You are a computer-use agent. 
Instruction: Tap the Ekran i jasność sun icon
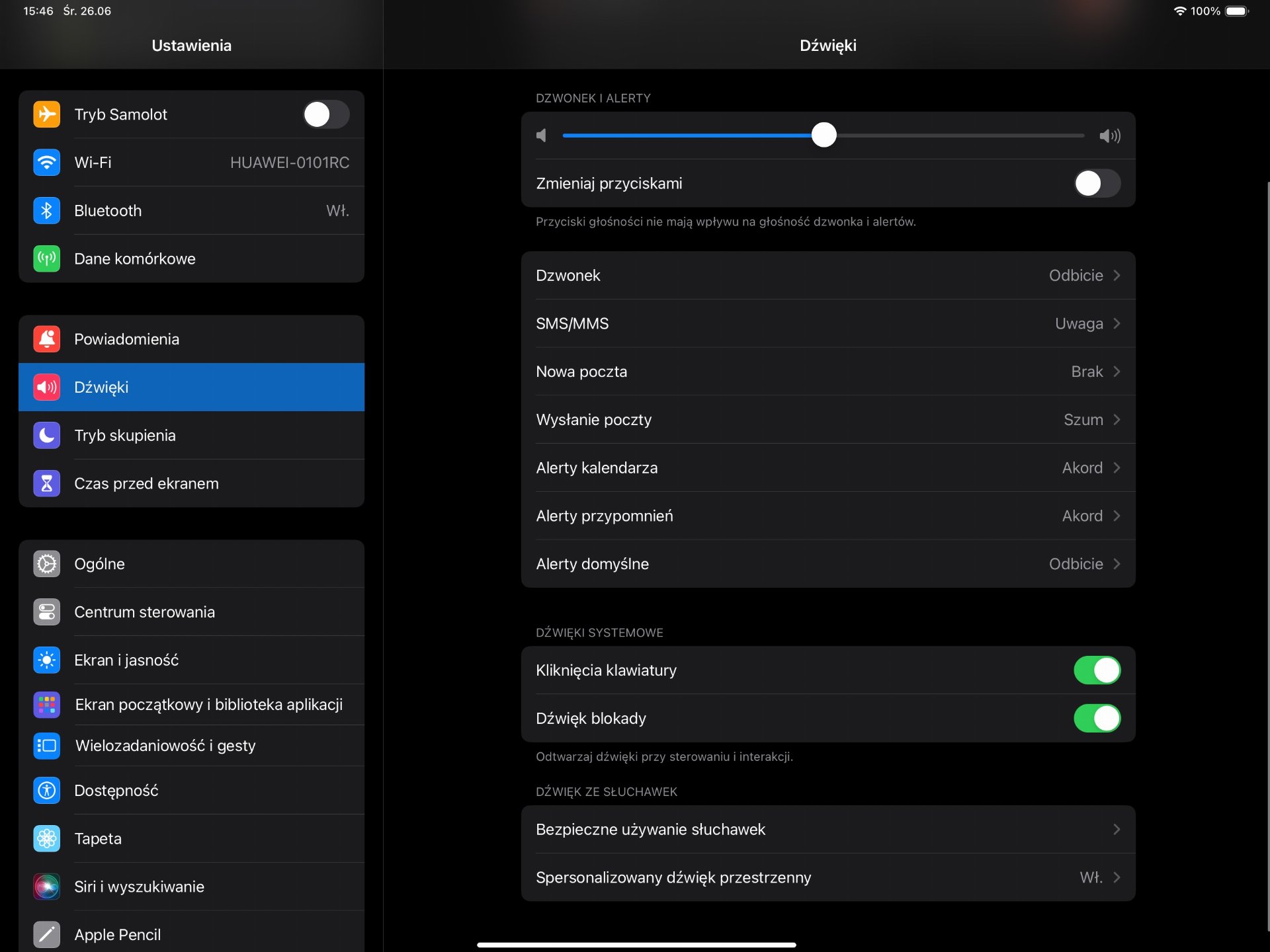[x=46, y=660]
